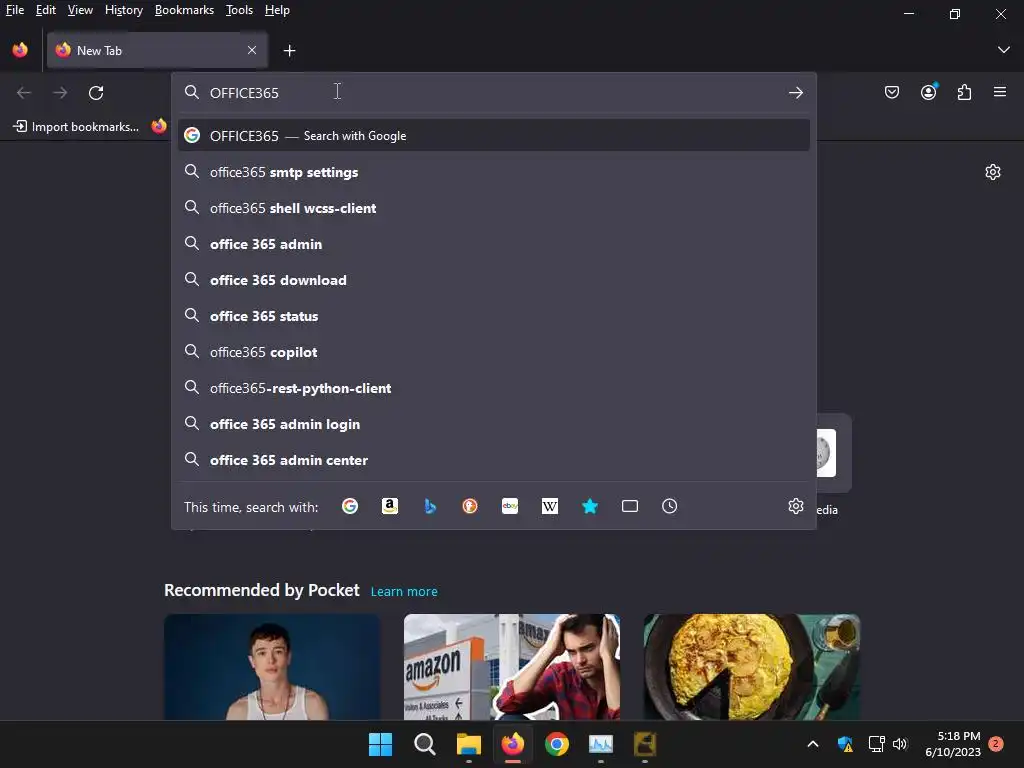Viewport: 1024px width, 768px height.
Task: Click Import bookmarks in bookmarks toolbar
Action: tap(76, 127)
